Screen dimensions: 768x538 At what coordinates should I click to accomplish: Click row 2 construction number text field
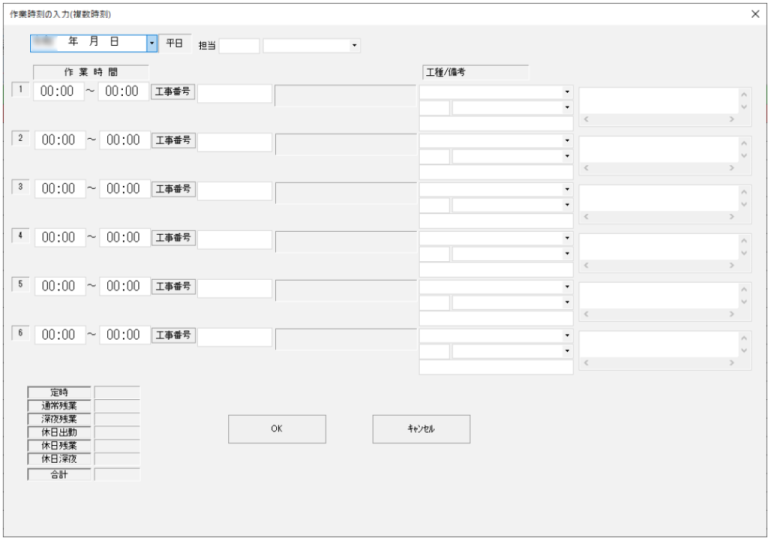click(x=234, y=141)
